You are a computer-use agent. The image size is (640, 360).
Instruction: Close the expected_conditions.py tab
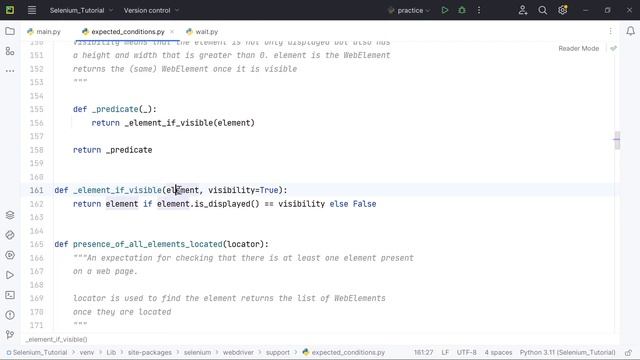tap(172, 31)
